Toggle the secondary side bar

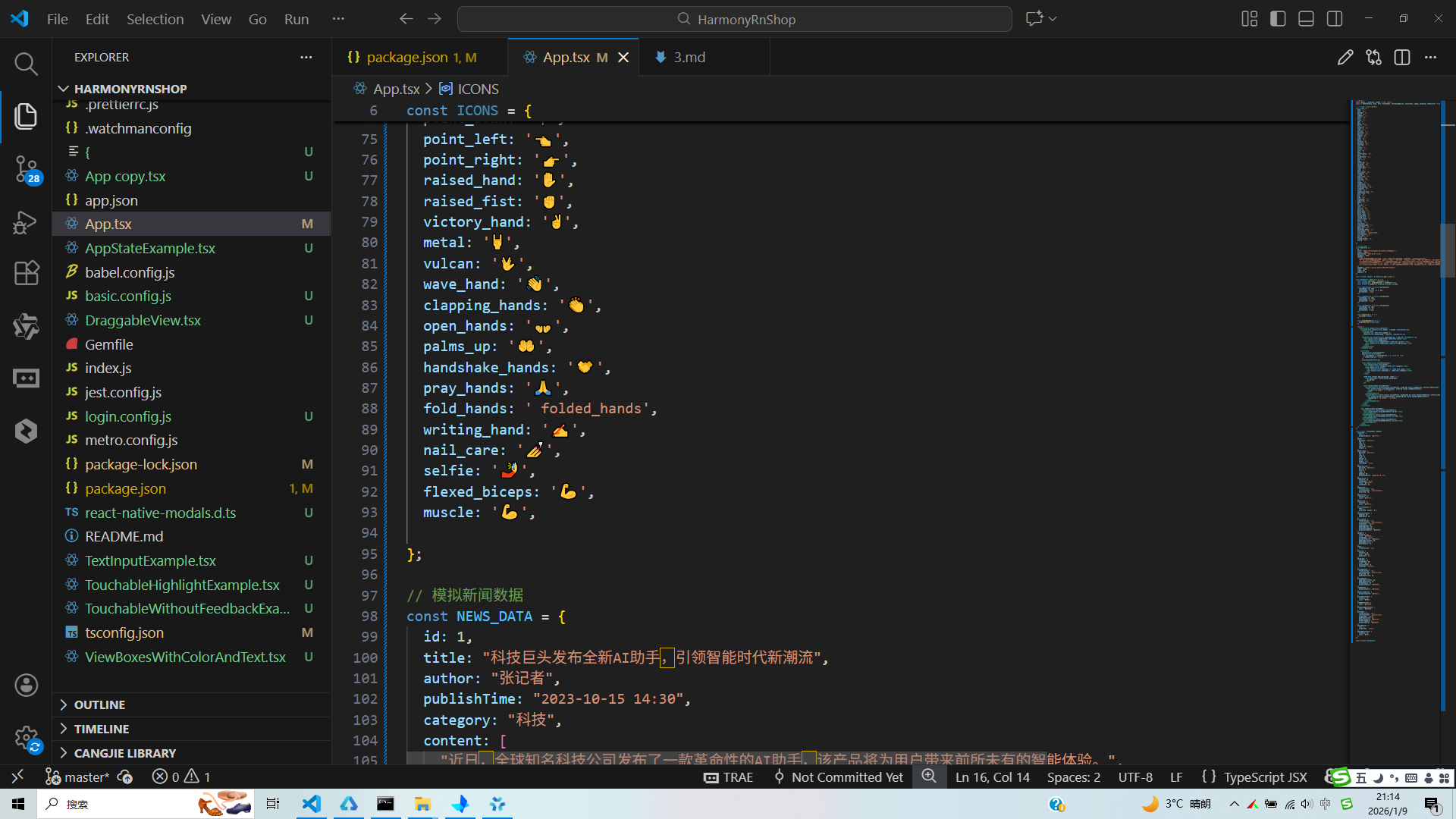click(x=1335, y=19)
